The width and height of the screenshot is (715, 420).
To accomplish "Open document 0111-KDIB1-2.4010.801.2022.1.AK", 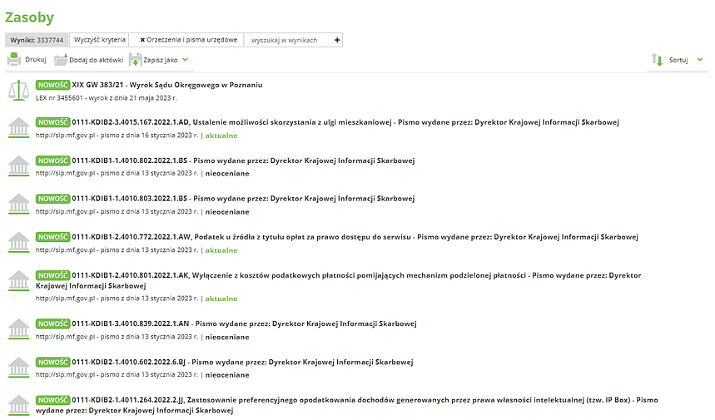I will [x=131, y=273].
